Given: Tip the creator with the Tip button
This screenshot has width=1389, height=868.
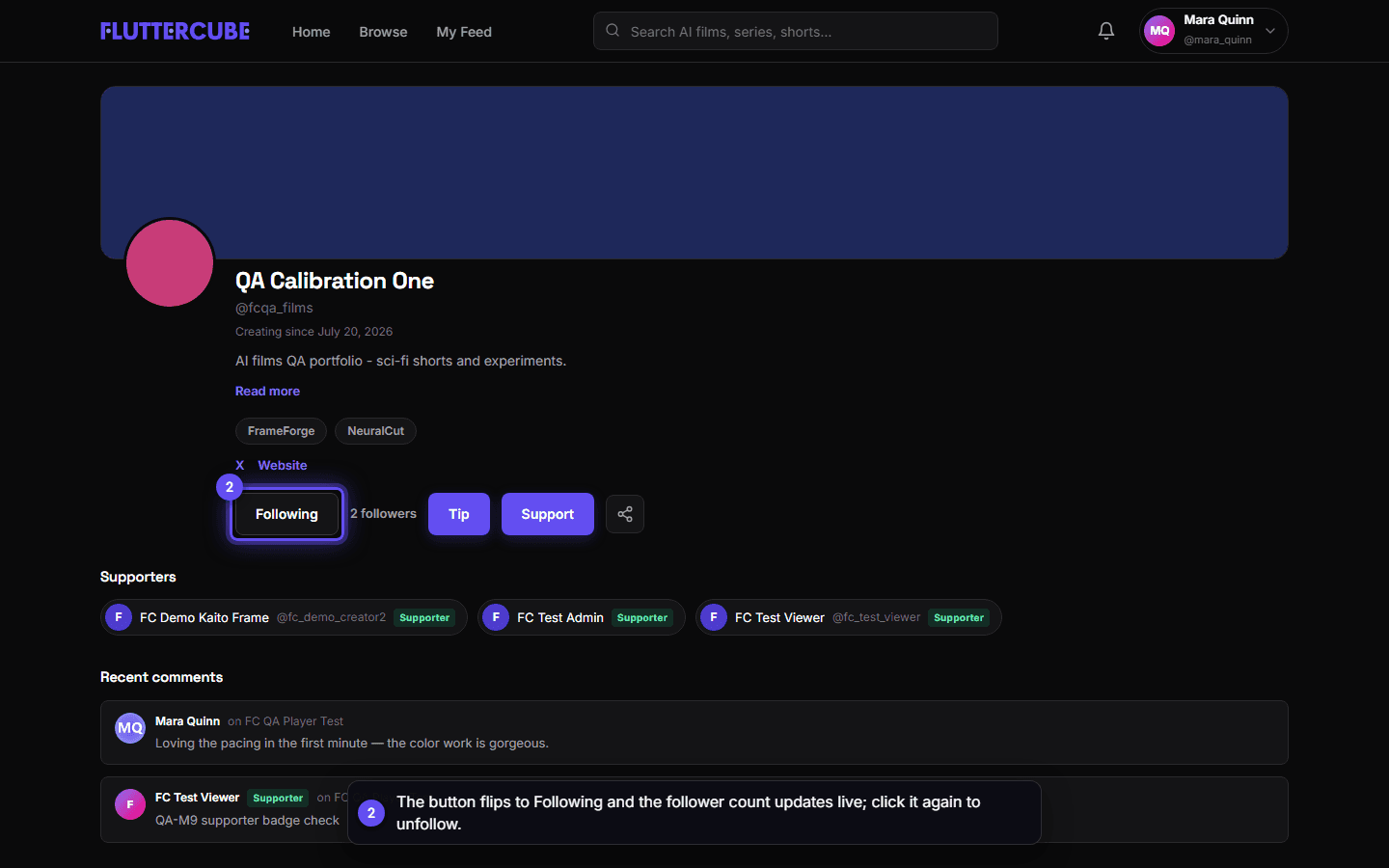Looking at the screenshot, I should click(459, 514).
